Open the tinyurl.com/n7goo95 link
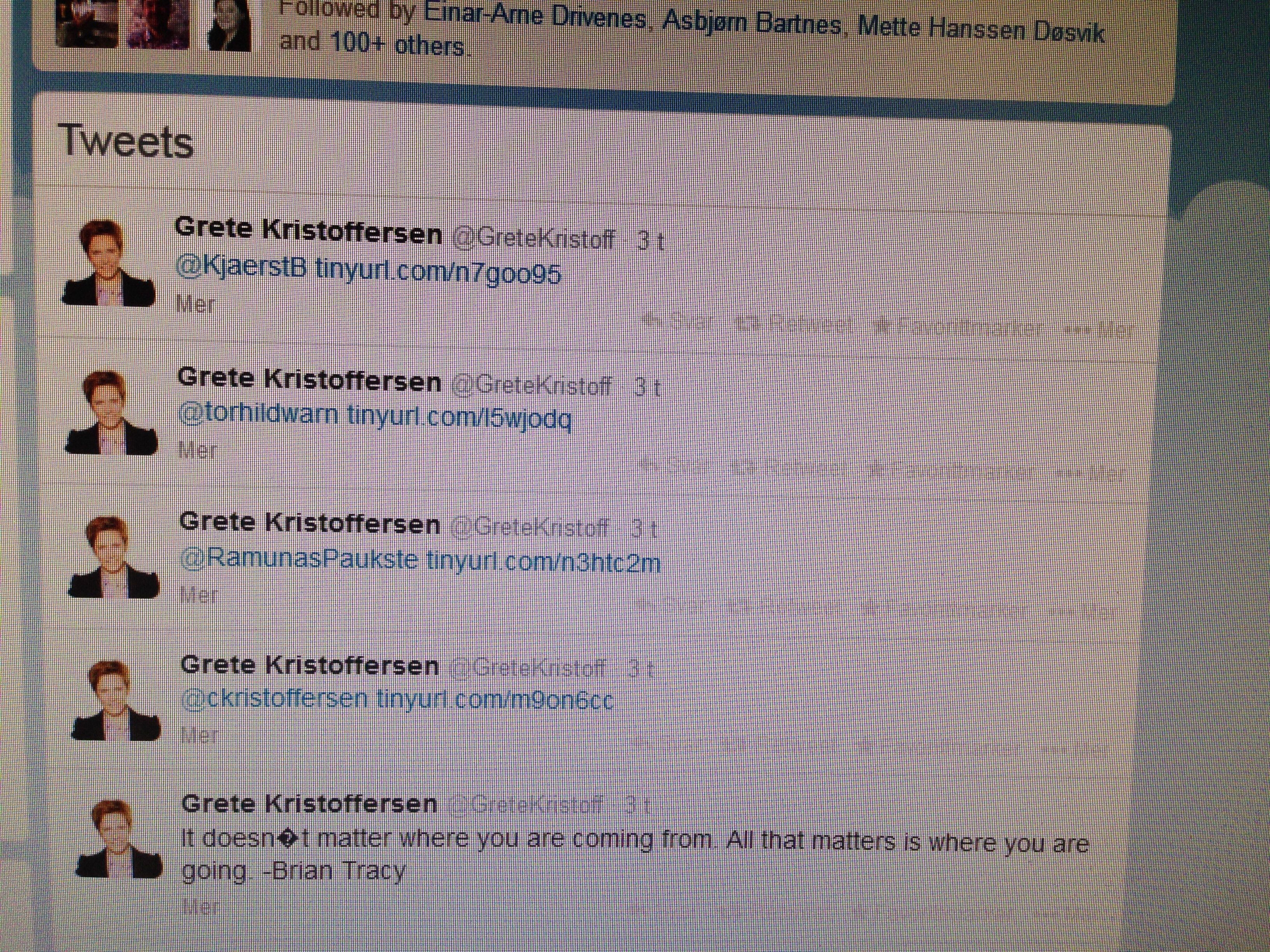The width and height of the screenshot is (1270, 952). (x=438, y=272)
